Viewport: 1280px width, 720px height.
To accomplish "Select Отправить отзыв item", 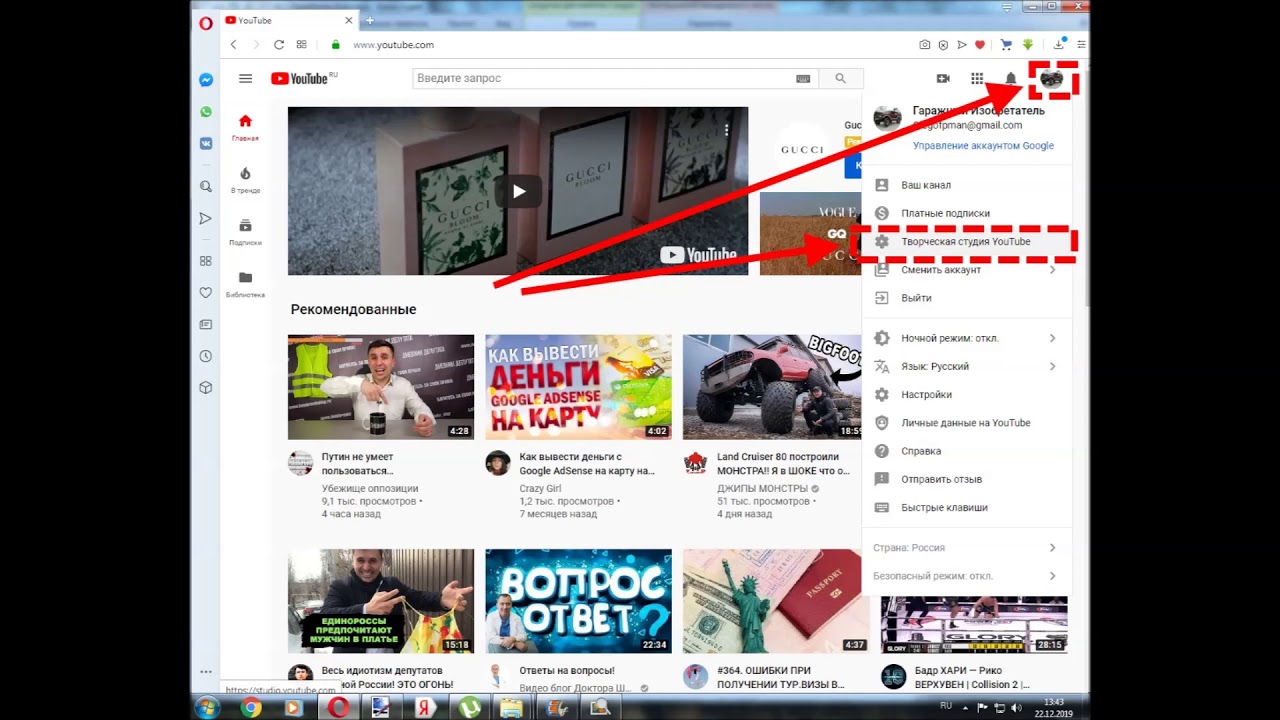I will (x=966, y=479).
